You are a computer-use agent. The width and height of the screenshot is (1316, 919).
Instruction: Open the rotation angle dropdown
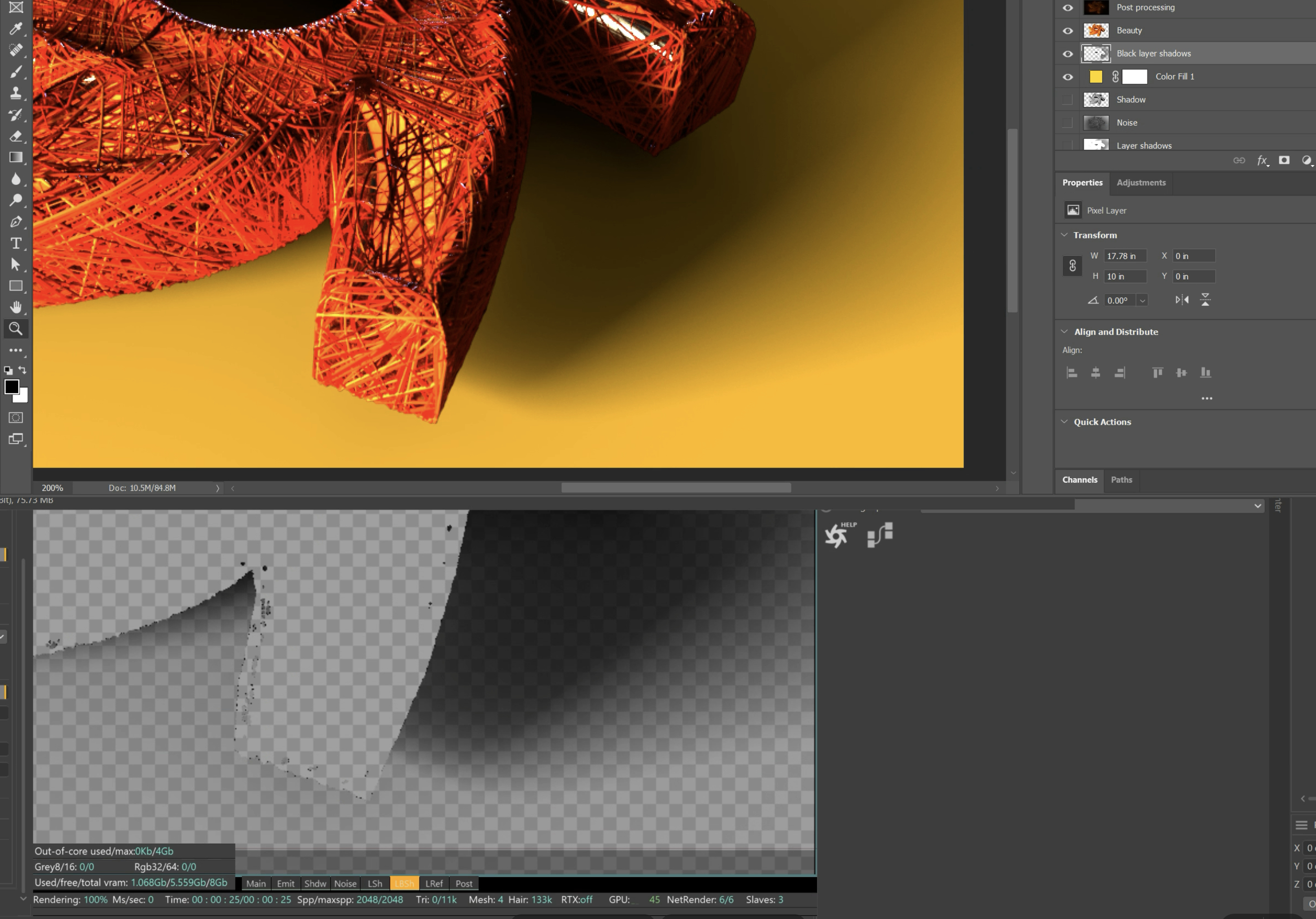(x=1142, y=300)
